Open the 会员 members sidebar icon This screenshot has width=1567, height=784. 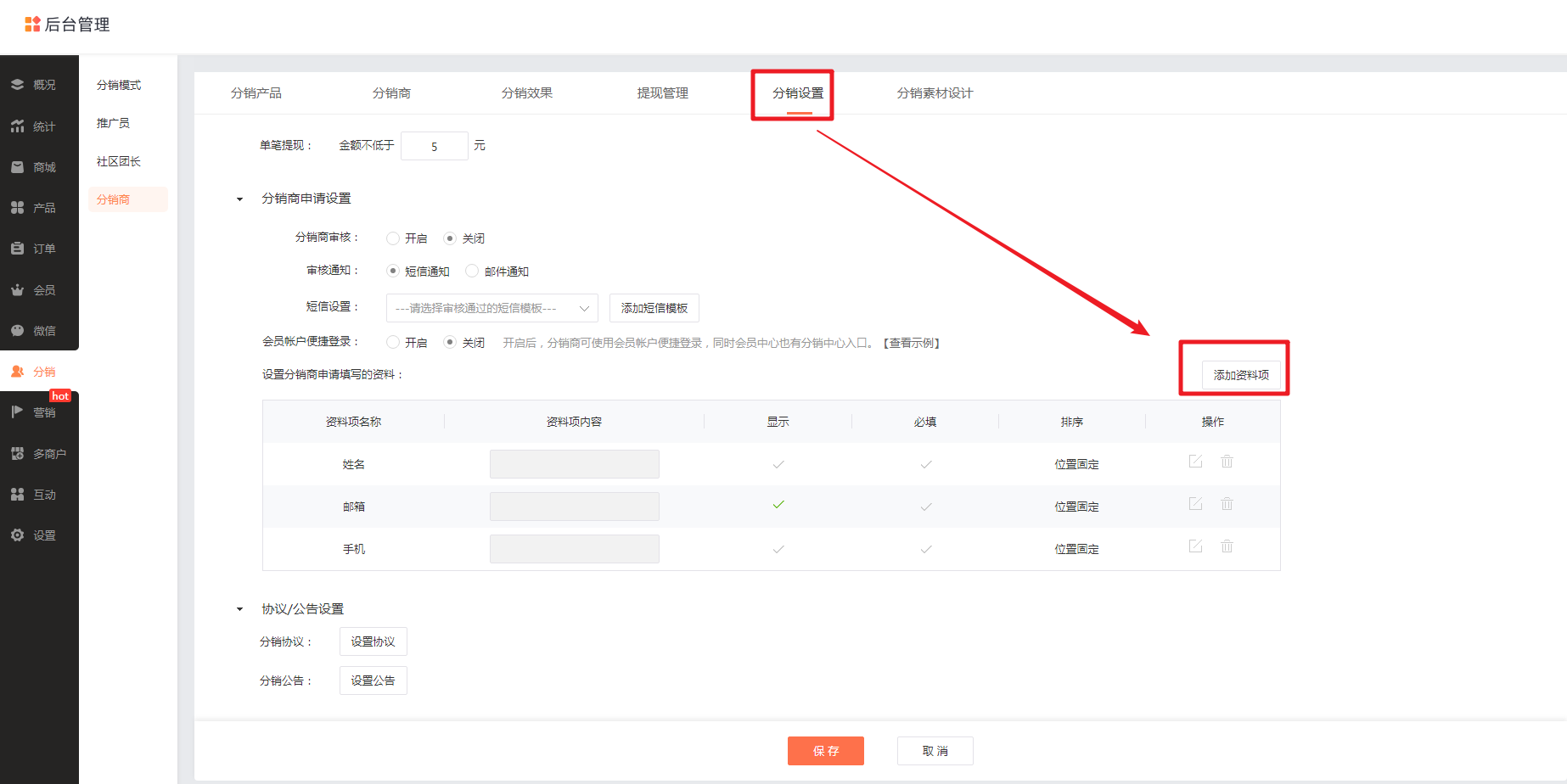click(x=17, y=290)
